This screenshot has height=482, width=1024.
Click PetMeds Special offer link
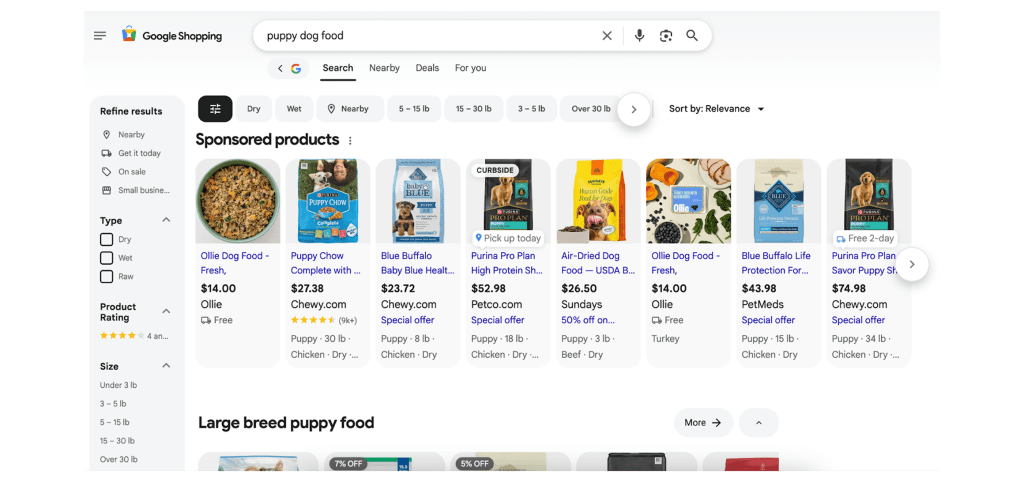tap(768, 320)
